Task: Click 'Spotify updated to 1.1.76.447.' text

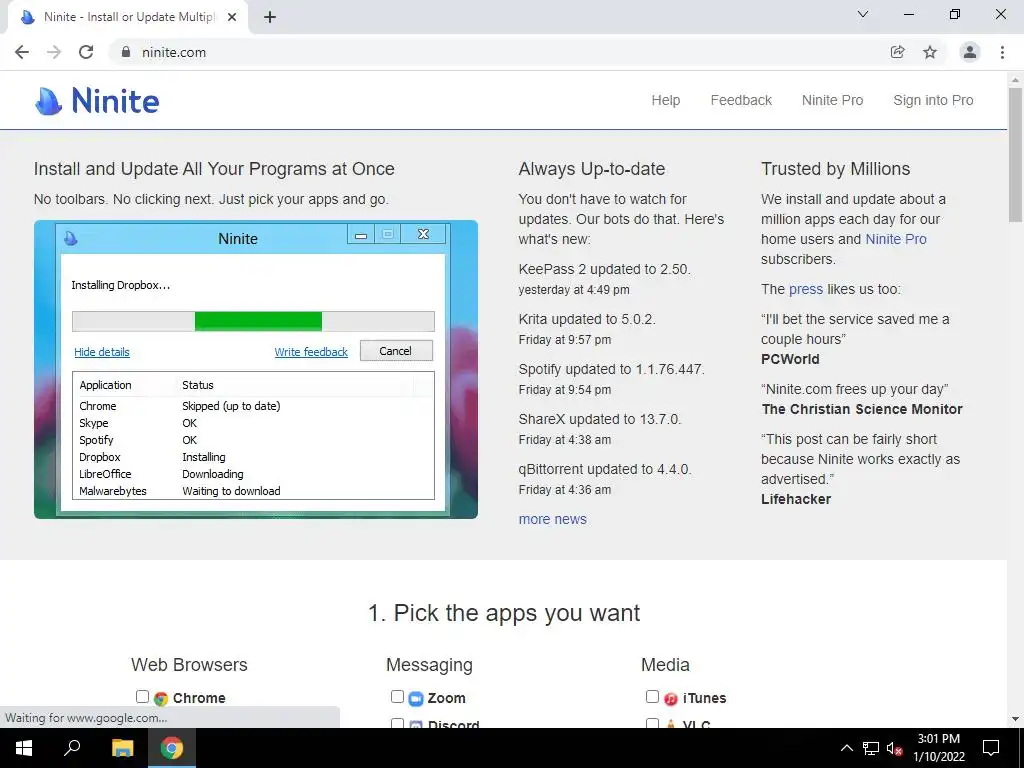Action: tap(611, 369)
